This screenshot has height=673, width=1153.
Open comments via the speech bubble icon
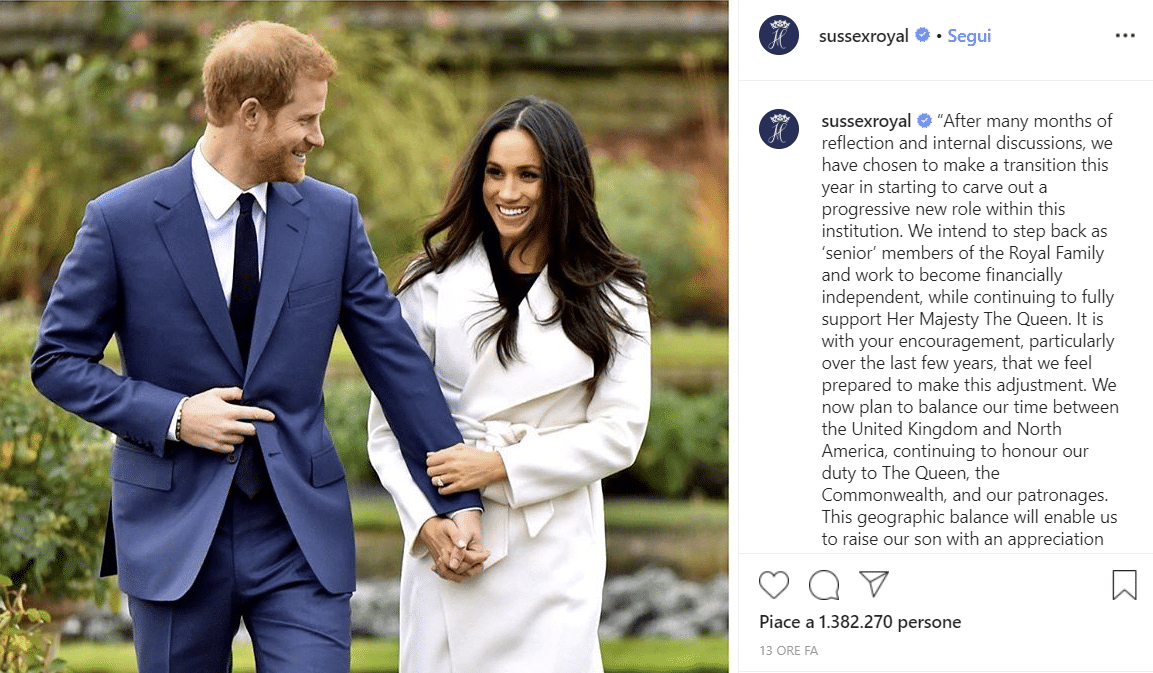[824, 585]
